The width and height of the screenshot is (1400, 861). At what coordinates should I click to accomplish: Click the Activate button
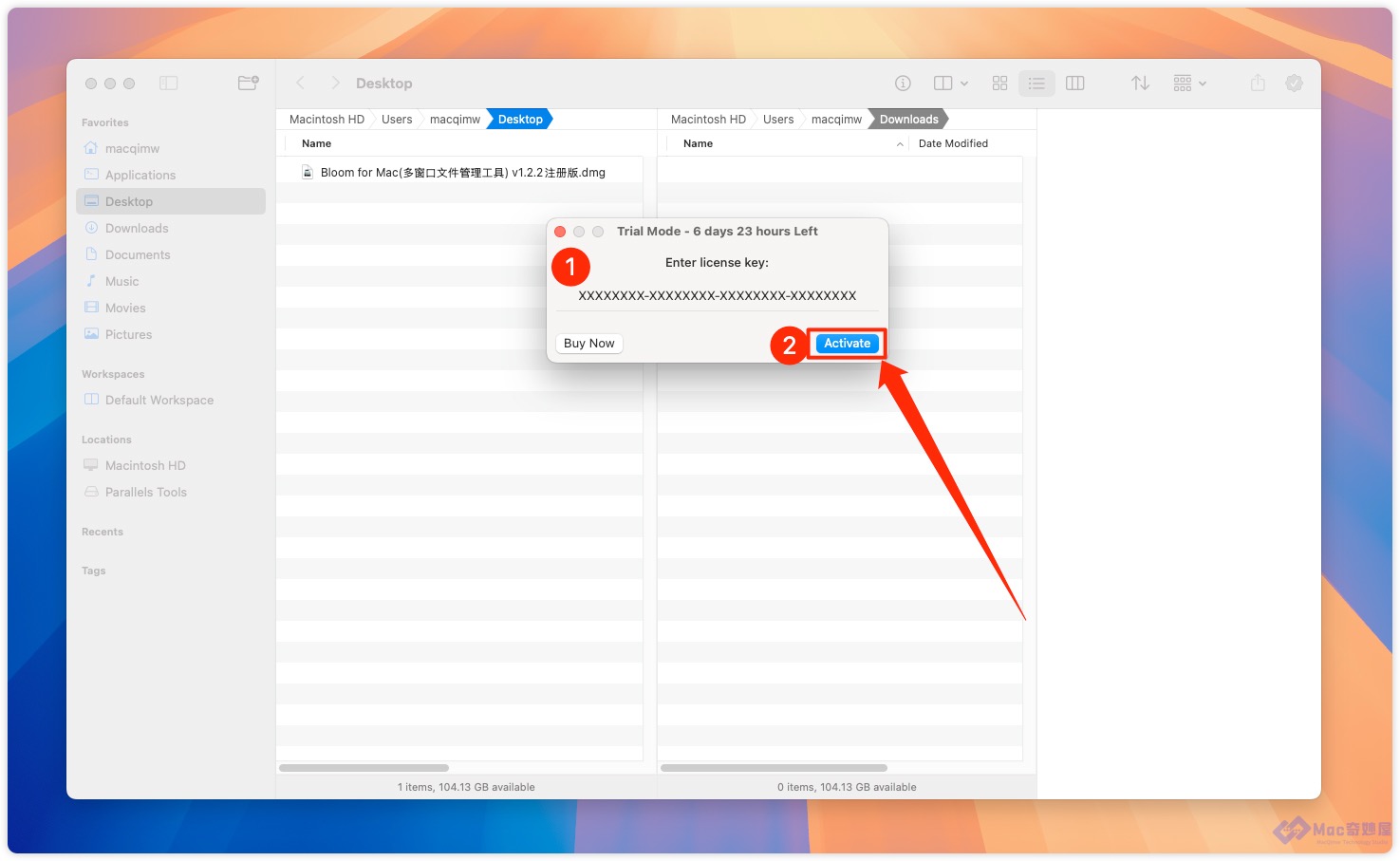click(x=847, y=343)
